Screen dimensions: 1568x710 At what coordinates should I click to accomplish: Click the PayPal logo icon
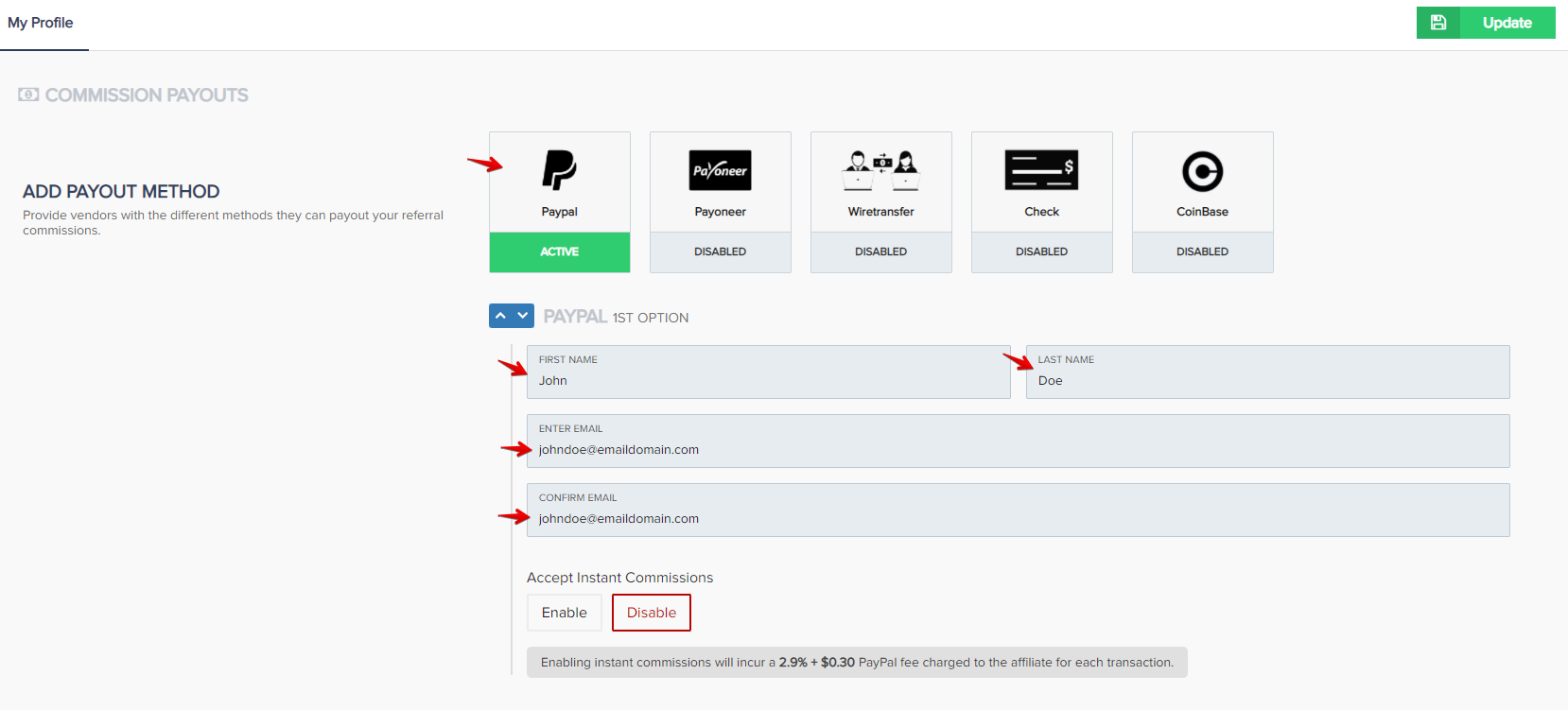[559, 171]
